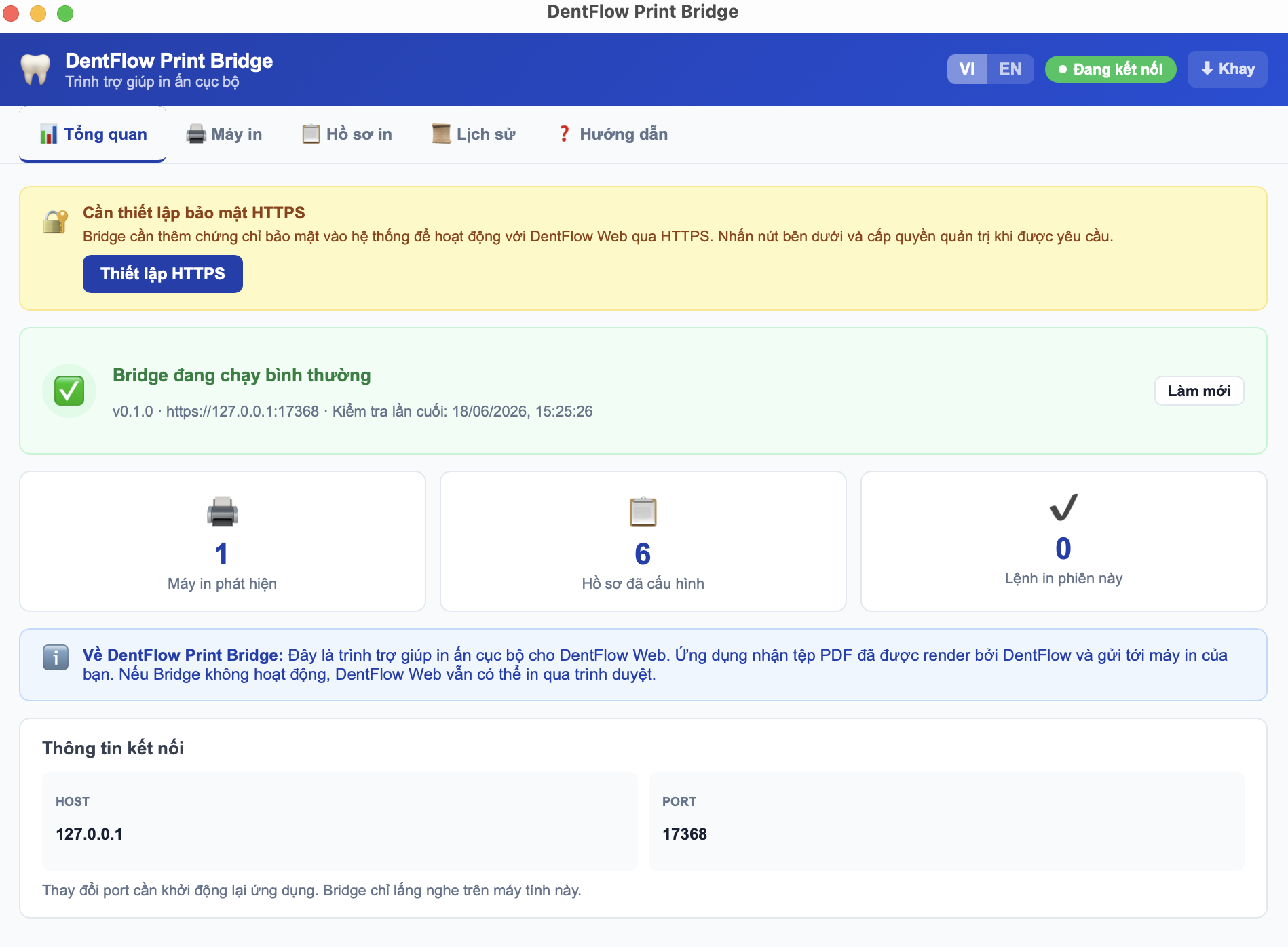The width and height of the screenshot is (1288, 947).
Task: Open the Máy in tab
Action: pos(224,134)
